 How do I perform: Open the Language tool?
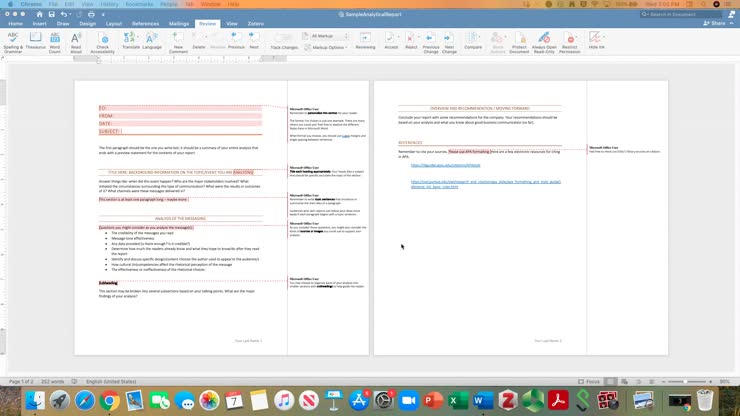pos(152,41)
